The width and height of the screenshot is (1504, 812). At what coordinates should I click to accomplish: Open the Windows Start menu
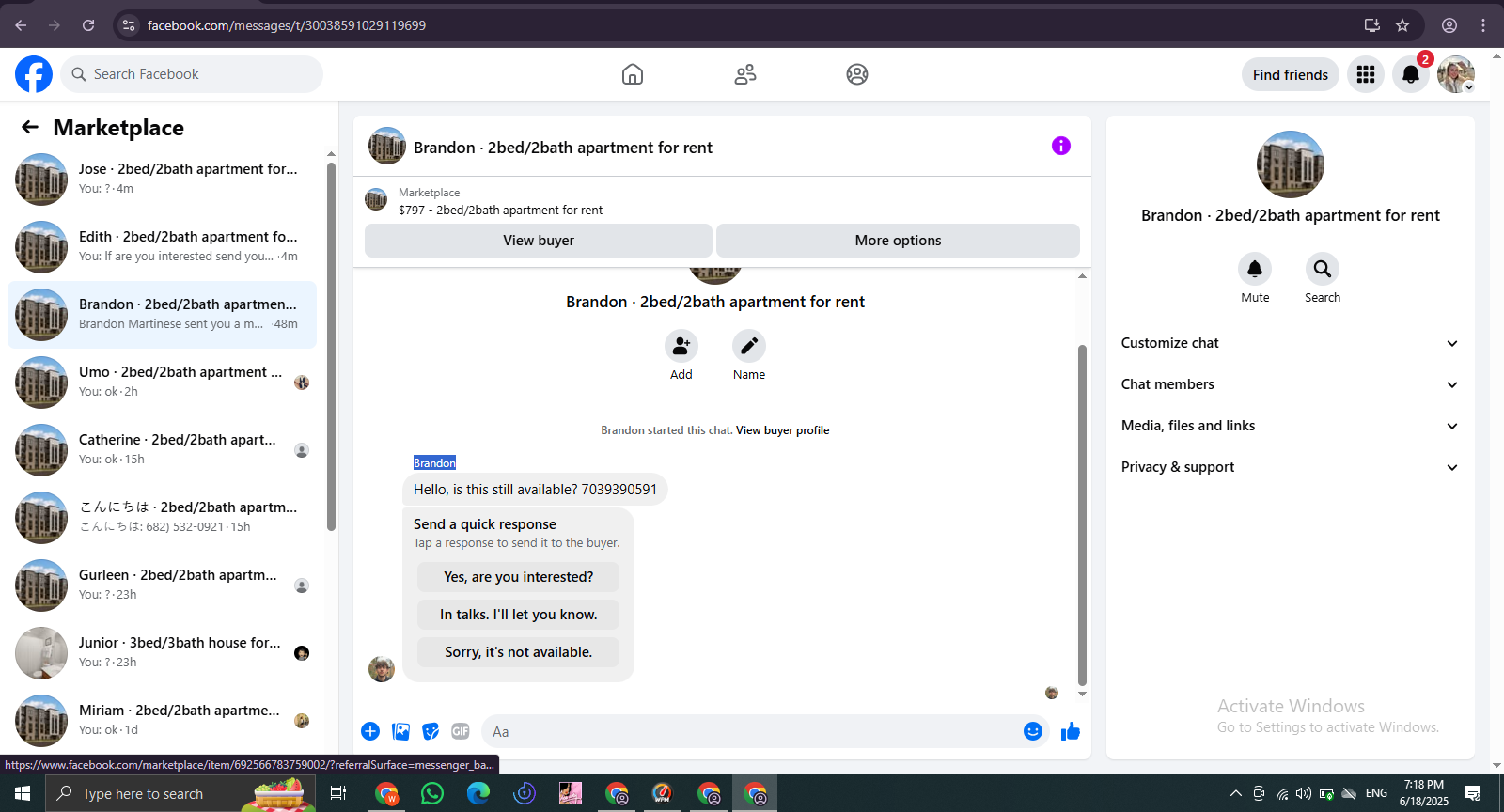pyautogui.click(x=23, y=793)
